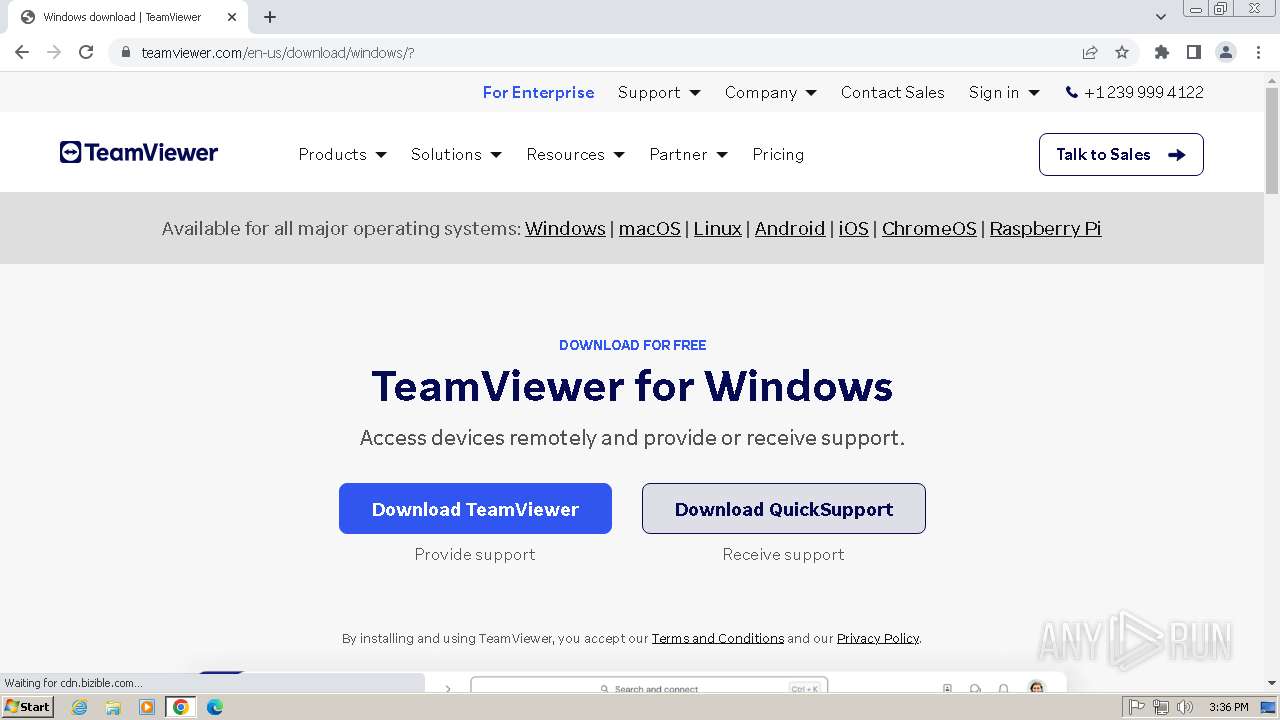This screenshot has height=720, width=1280.
Task: Click Download QuickSupport button
Action: click(x=784, y=508)
